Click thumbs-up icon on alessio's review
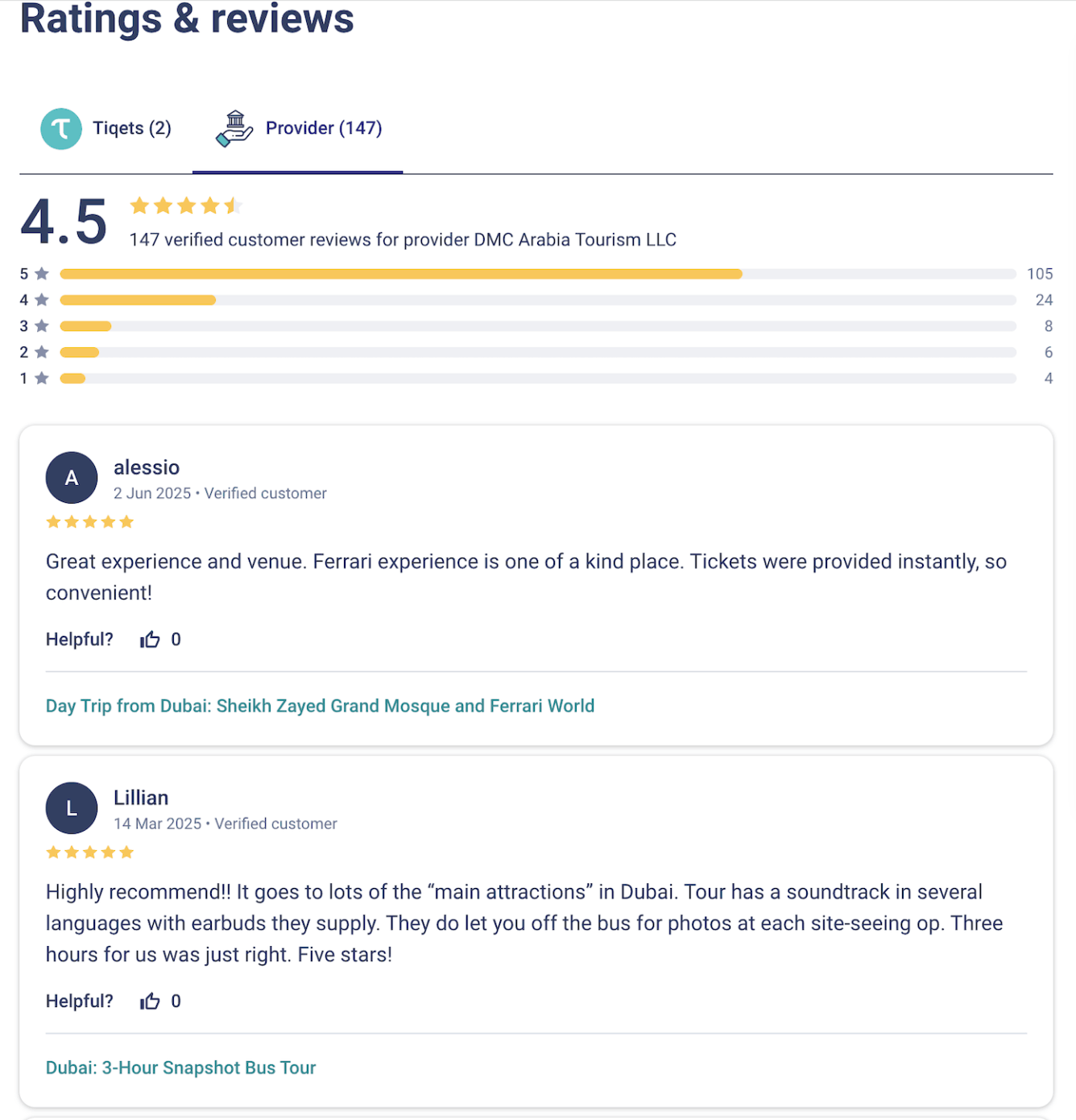The image size is (1076, 1120). [150, 640]
